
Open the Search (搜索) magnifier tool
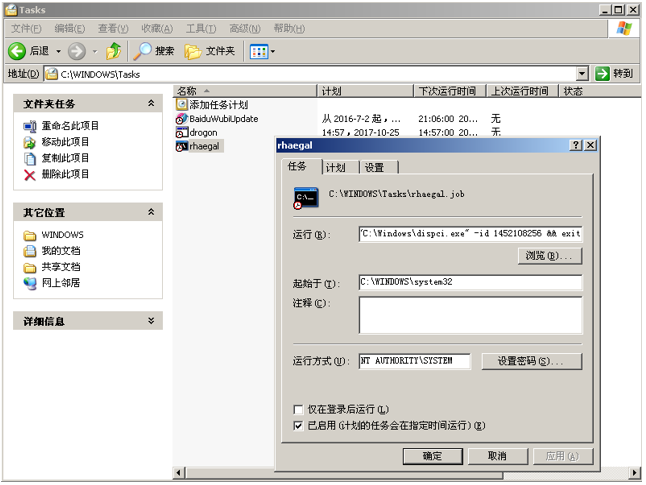point(153,51)
